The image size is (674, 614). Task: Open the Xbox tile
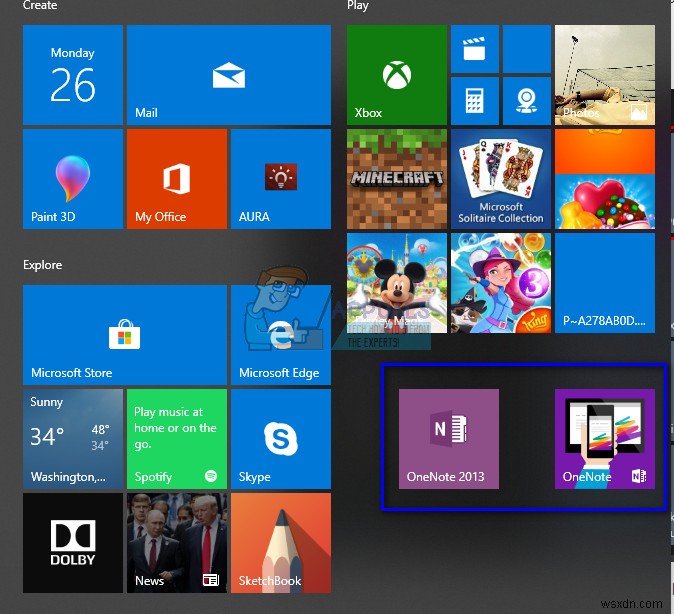[x=397, y=75]
